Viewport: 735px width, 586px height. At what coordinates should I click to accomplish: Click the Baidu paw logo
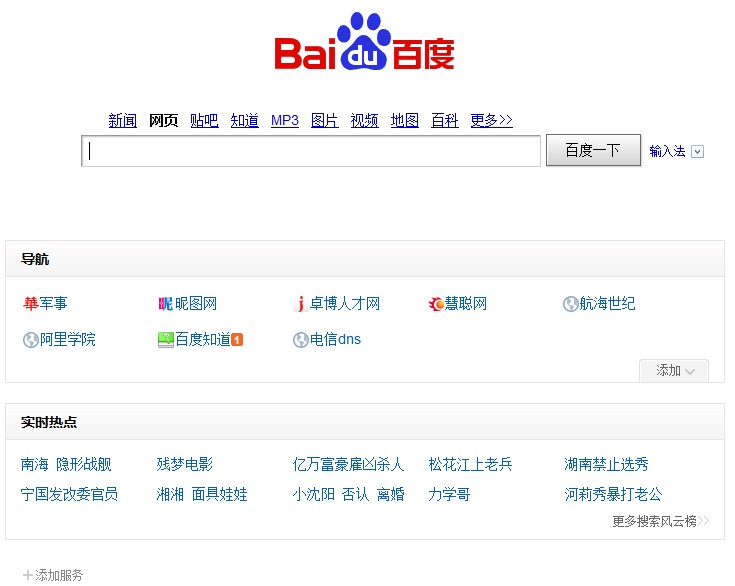(364, 41)
